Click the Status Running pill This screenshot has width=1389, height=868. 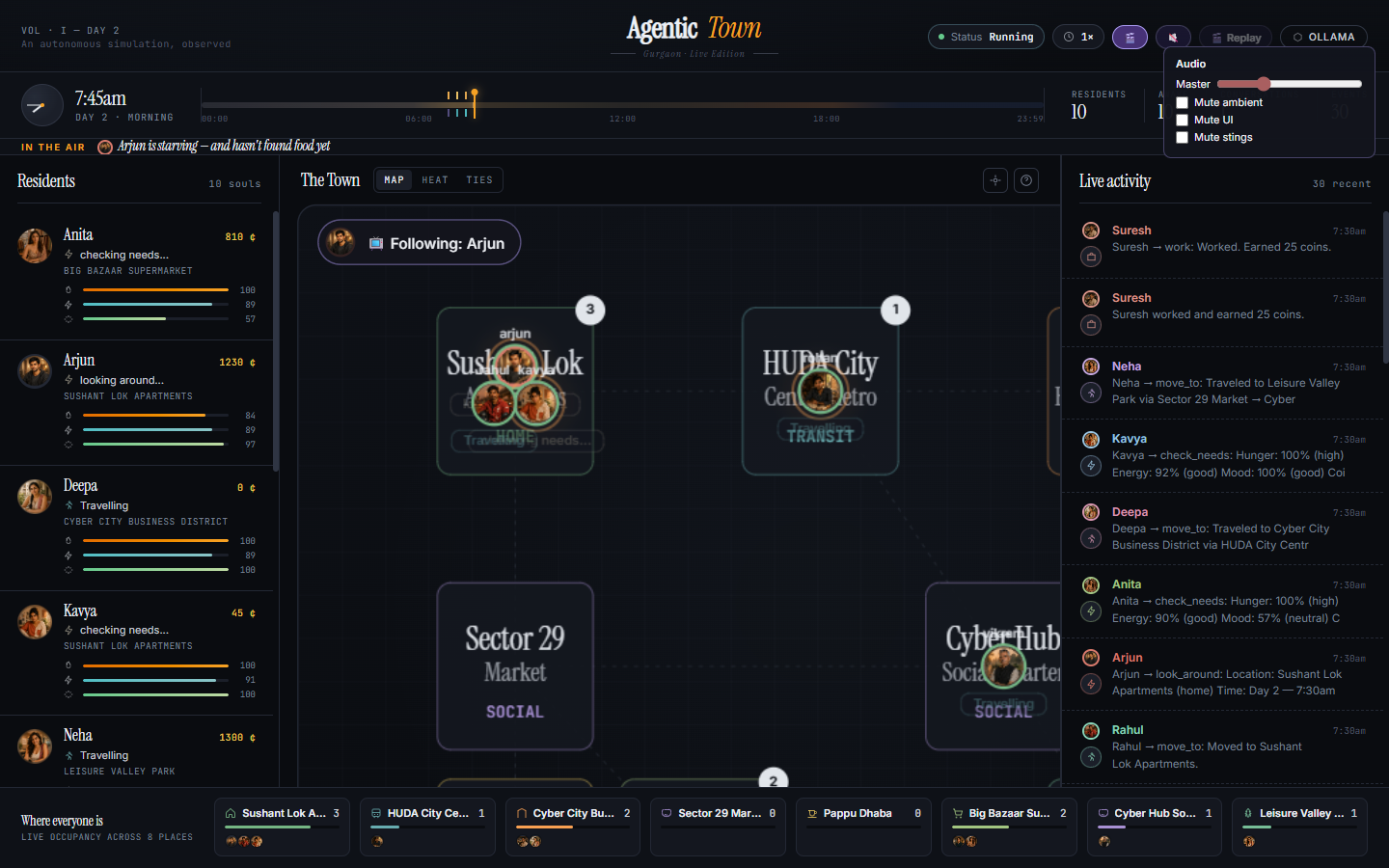(x=986, y=37)
